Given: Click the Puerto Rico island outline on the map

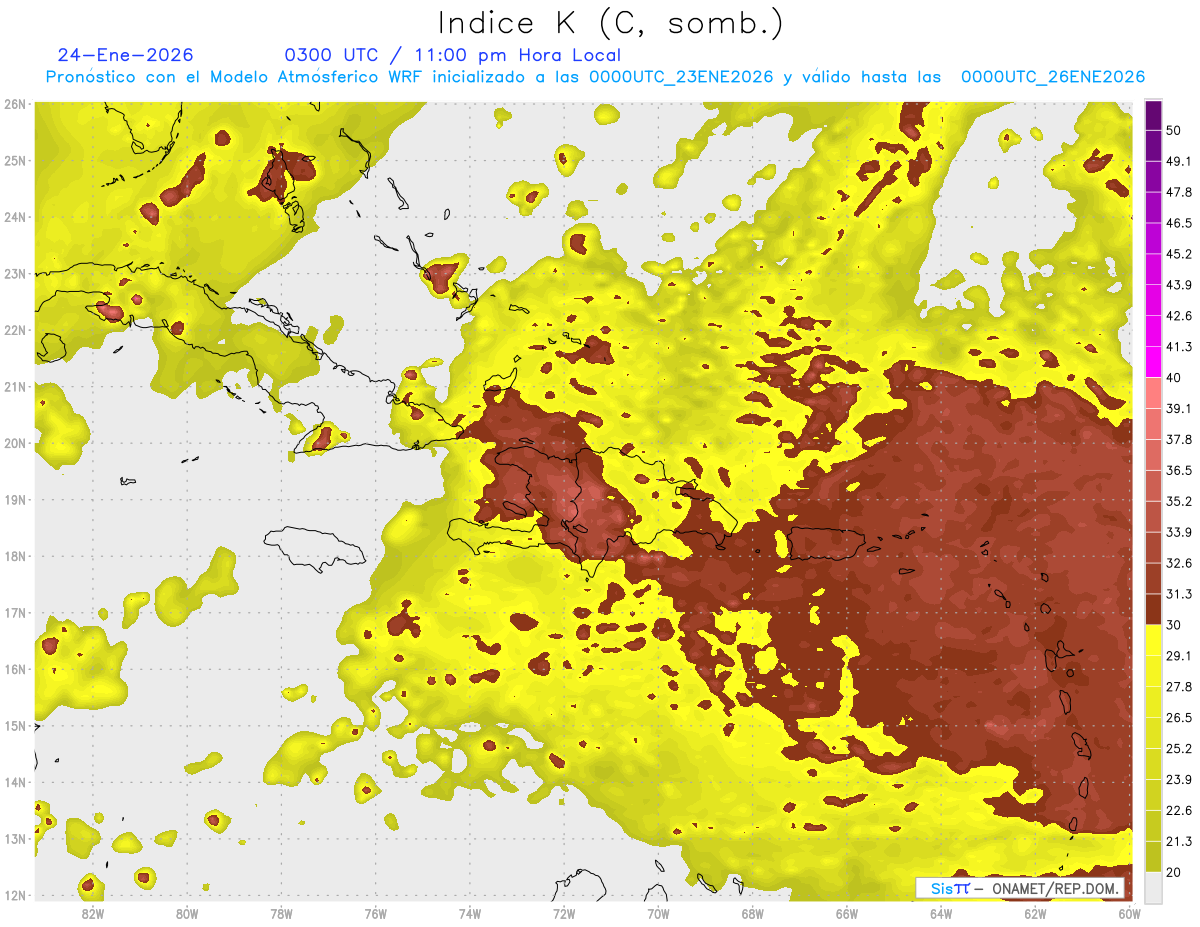Looking at the screenshot, I should (826, 544).
